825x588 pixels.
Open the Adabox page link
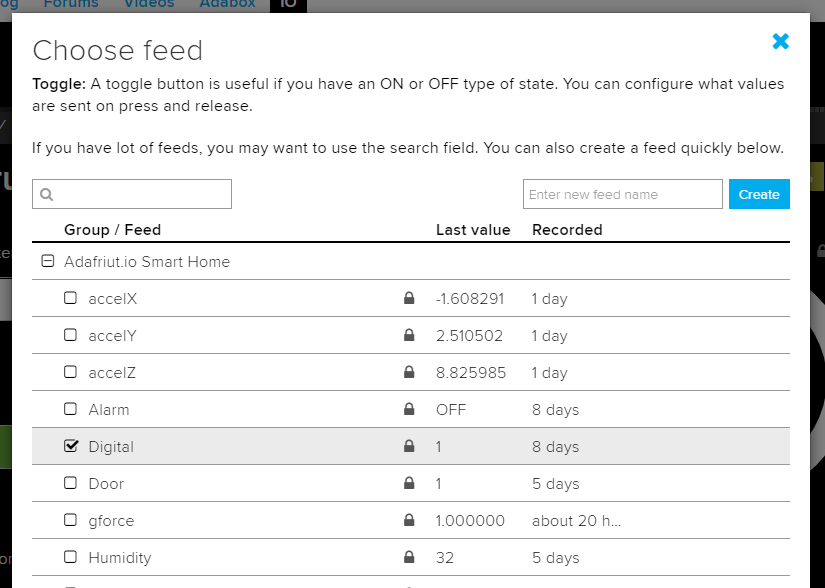pyautogui.click(x=227, y=4)
